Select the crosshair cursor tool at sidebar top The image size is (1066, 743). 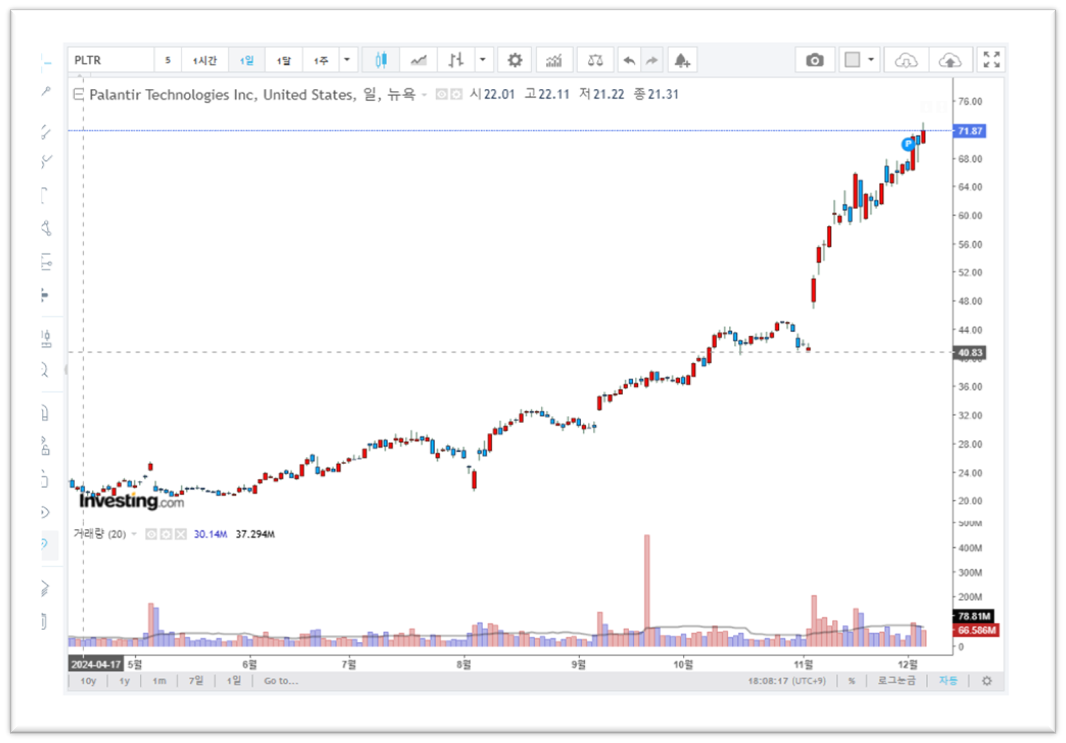coord(46,63)
